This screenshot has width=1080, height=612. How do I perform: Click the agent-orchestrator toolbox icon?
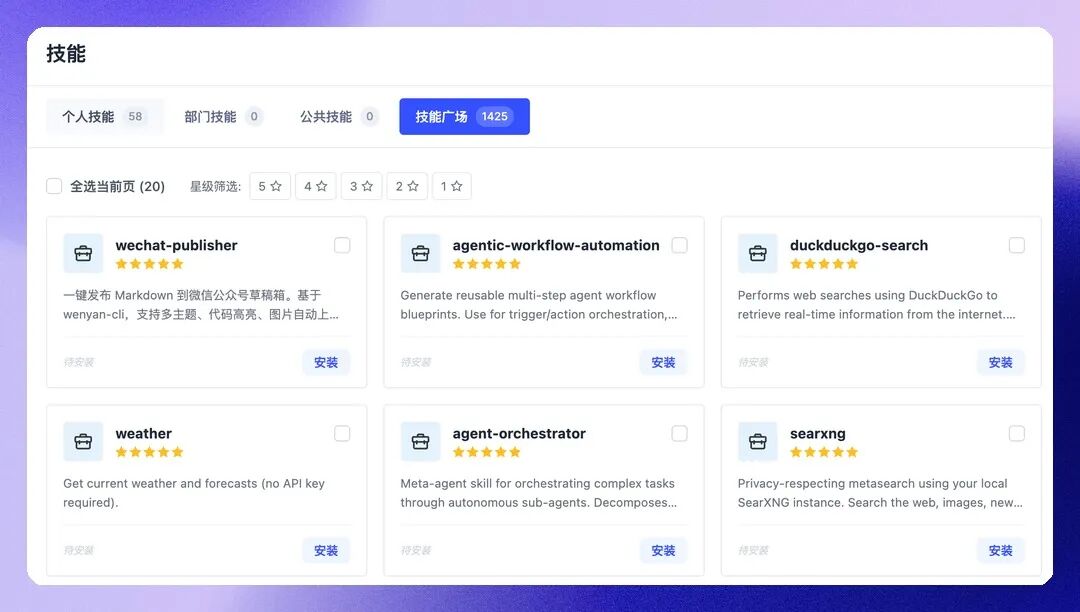click(420, 441)
